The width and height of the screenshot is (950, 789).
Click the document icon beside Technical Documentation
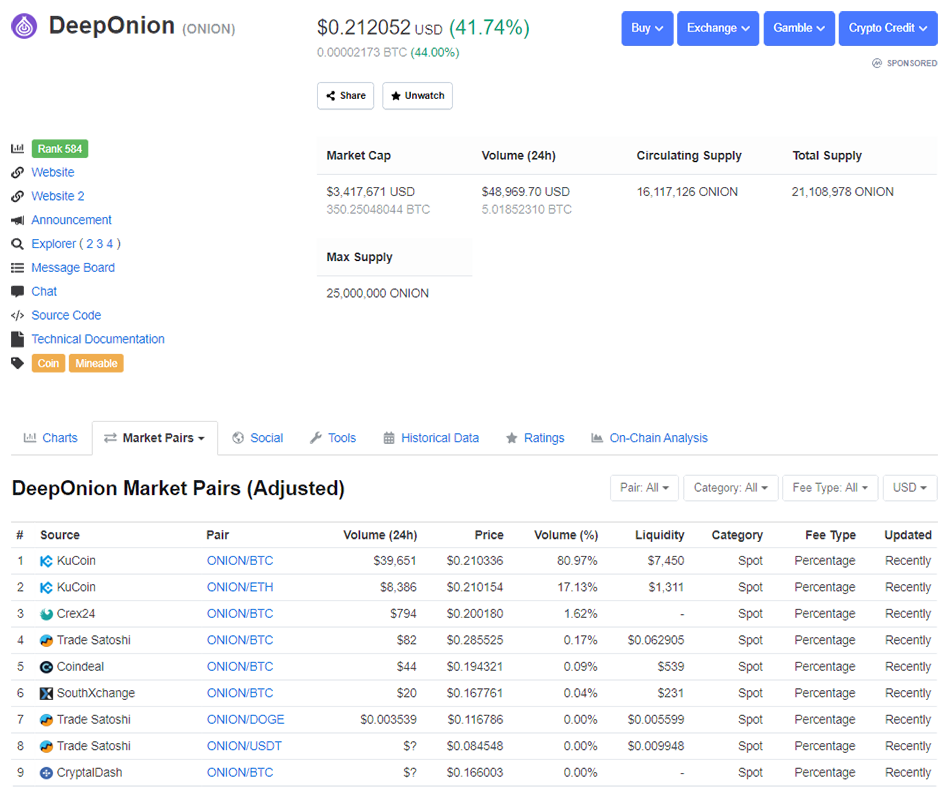tap(18, 339)
